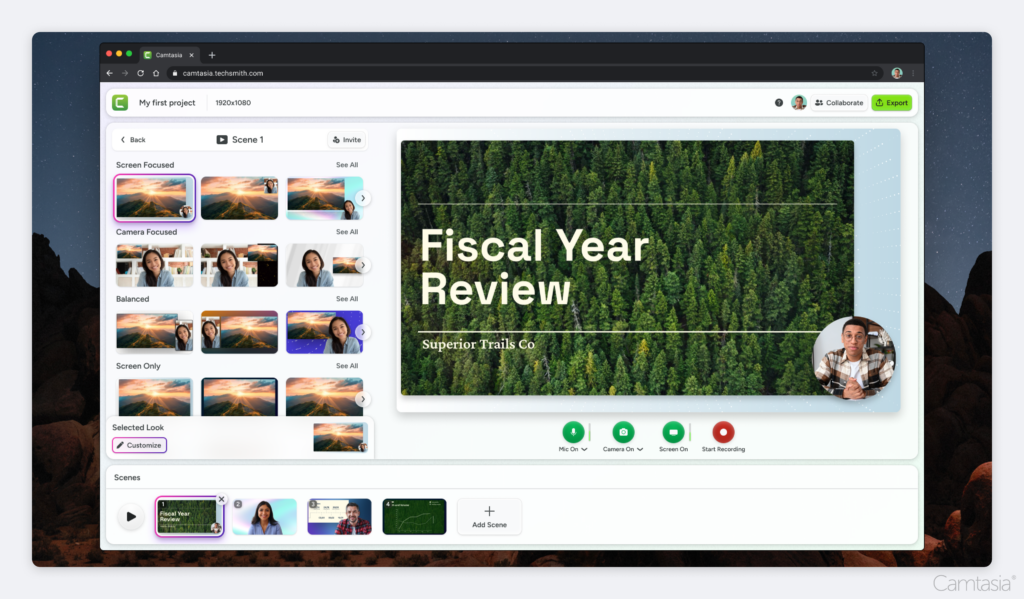This screenshot has width=1024, height=599.
Task: Show more Screen Focused layouts with arrow
Action: (x=363, y=198)
